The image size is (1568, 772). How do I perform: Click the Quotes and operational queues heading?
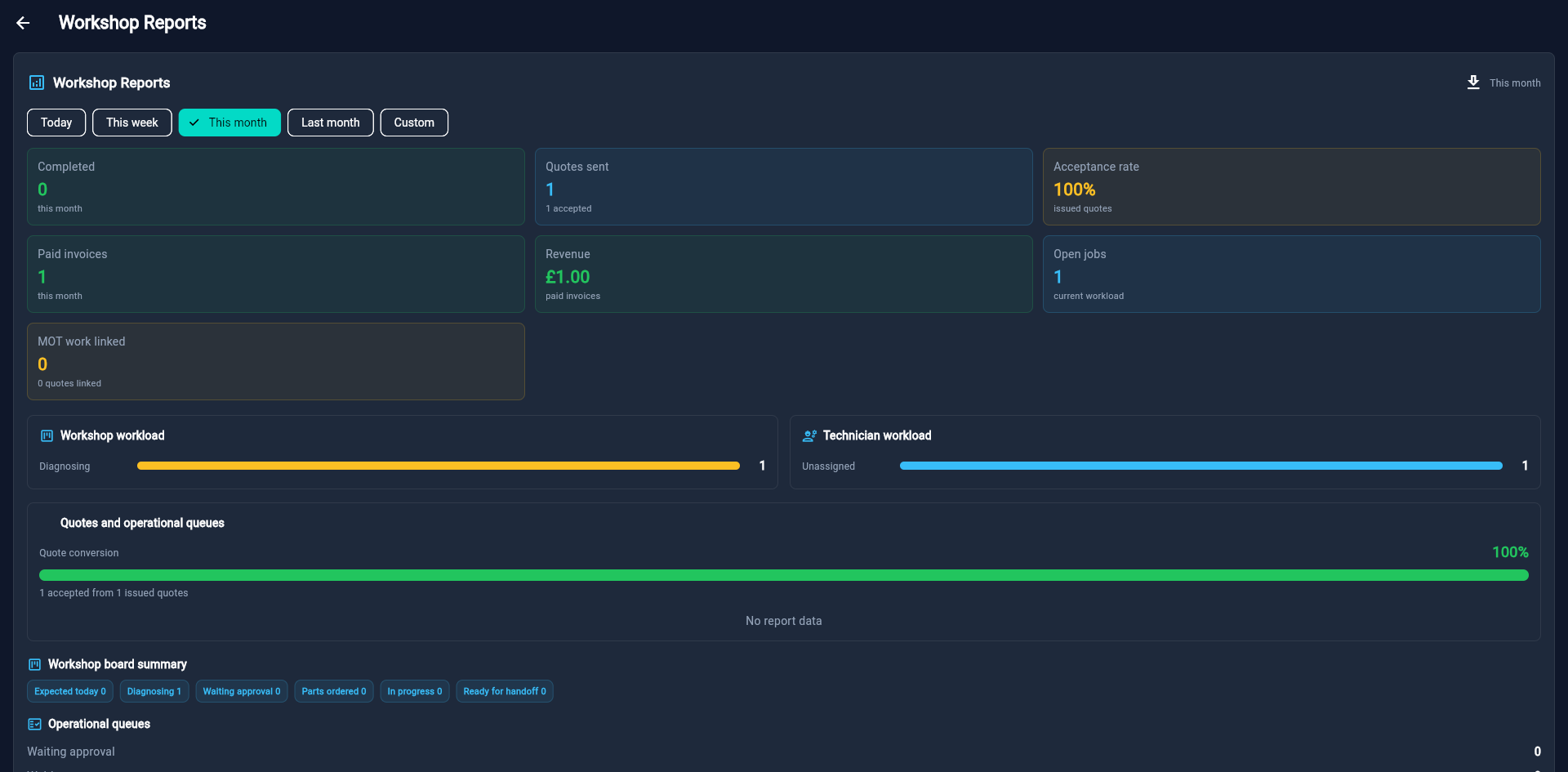click(x=142, y=523)
